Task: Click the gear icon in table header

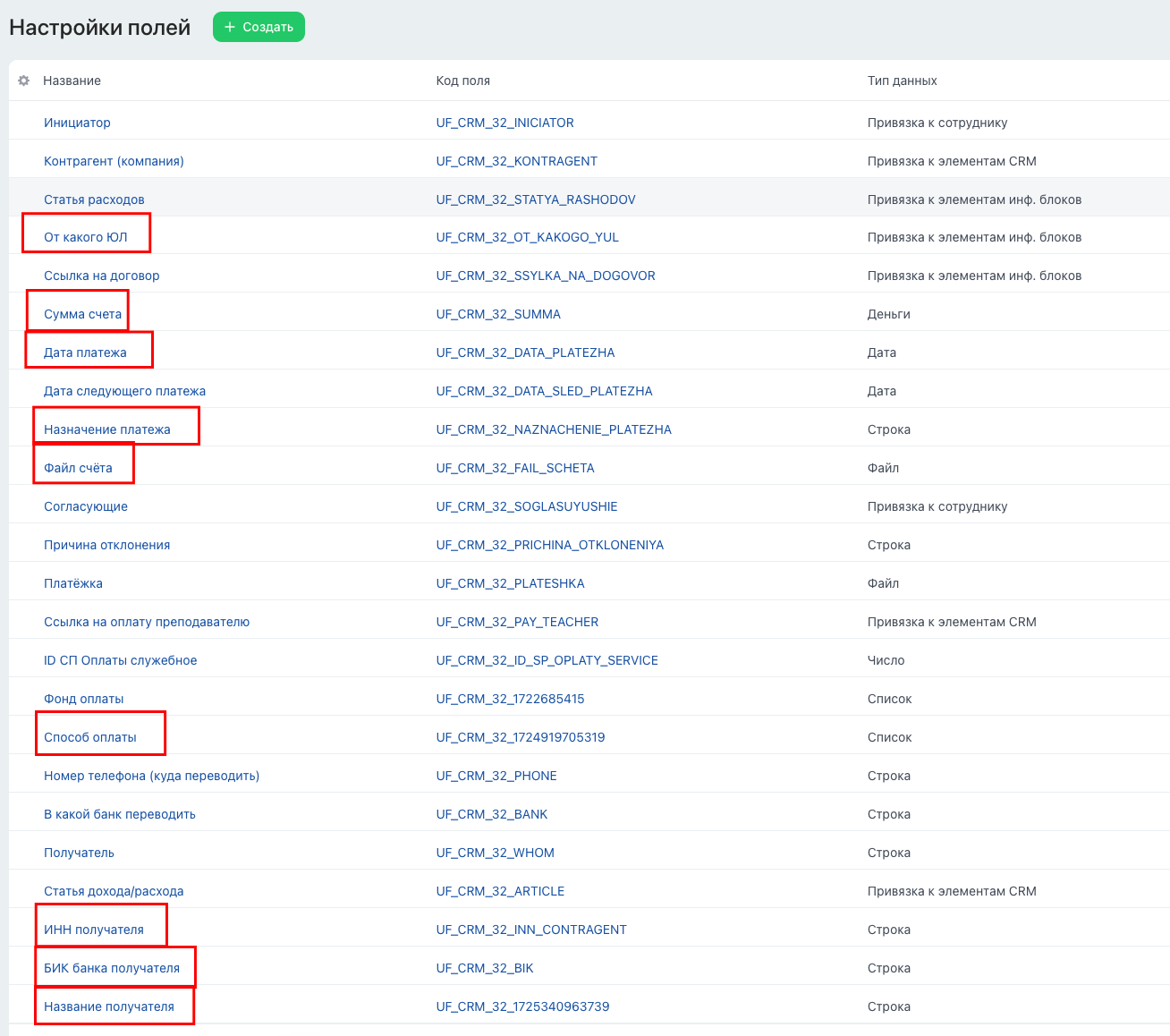Action: (x=24, y=81)
